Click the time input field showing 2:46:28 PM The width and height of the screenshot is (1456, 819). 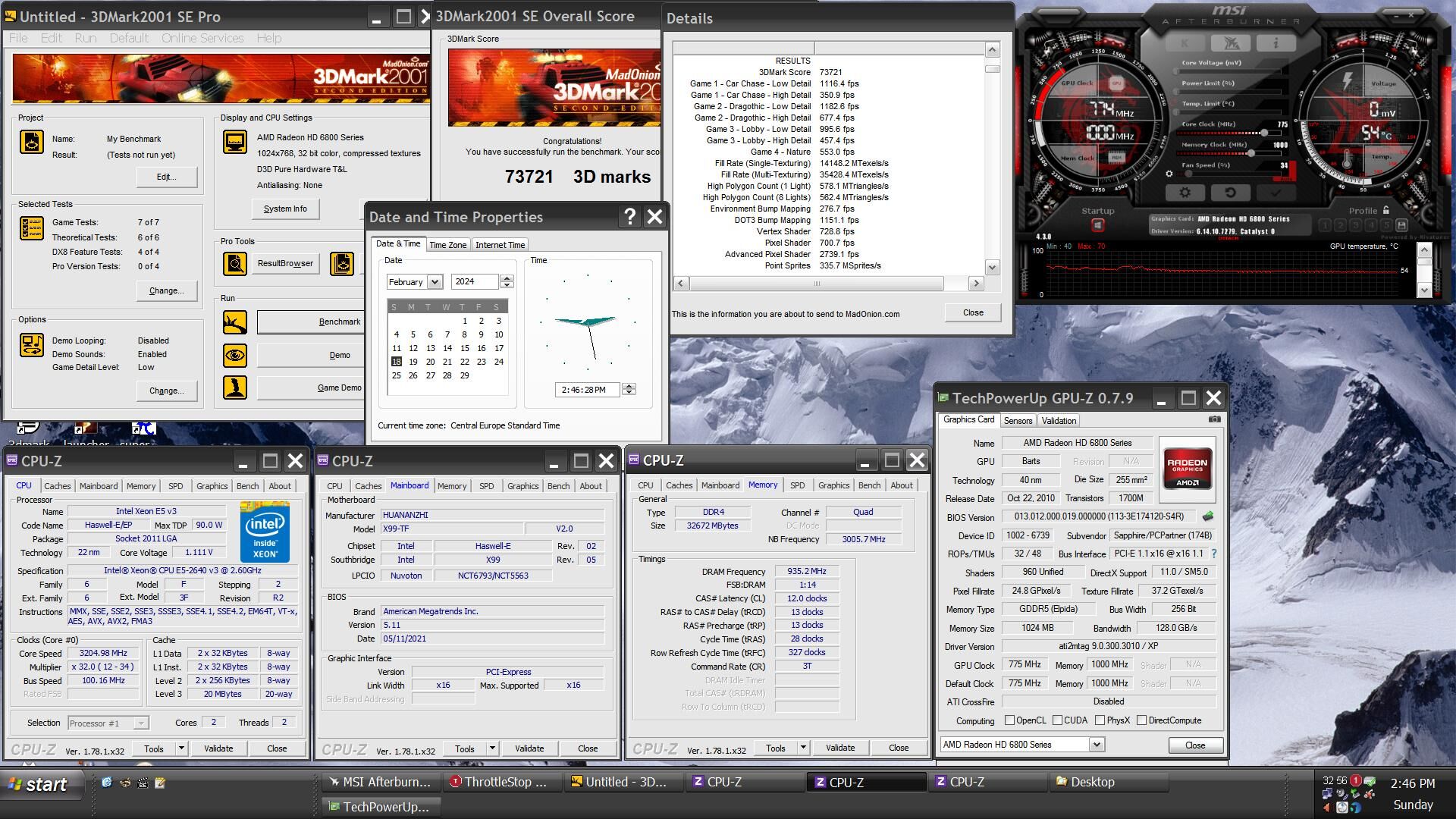[585, 390]
